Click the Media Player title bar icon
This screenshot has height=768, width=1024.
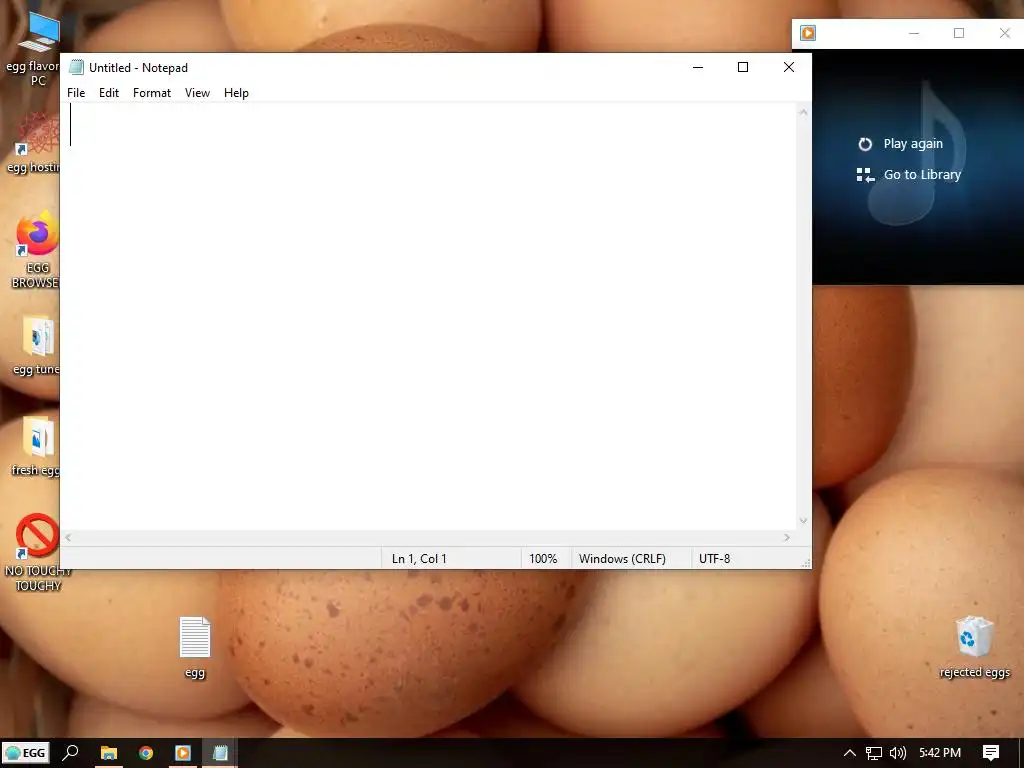pyautogui.click(x=808, y=33)
